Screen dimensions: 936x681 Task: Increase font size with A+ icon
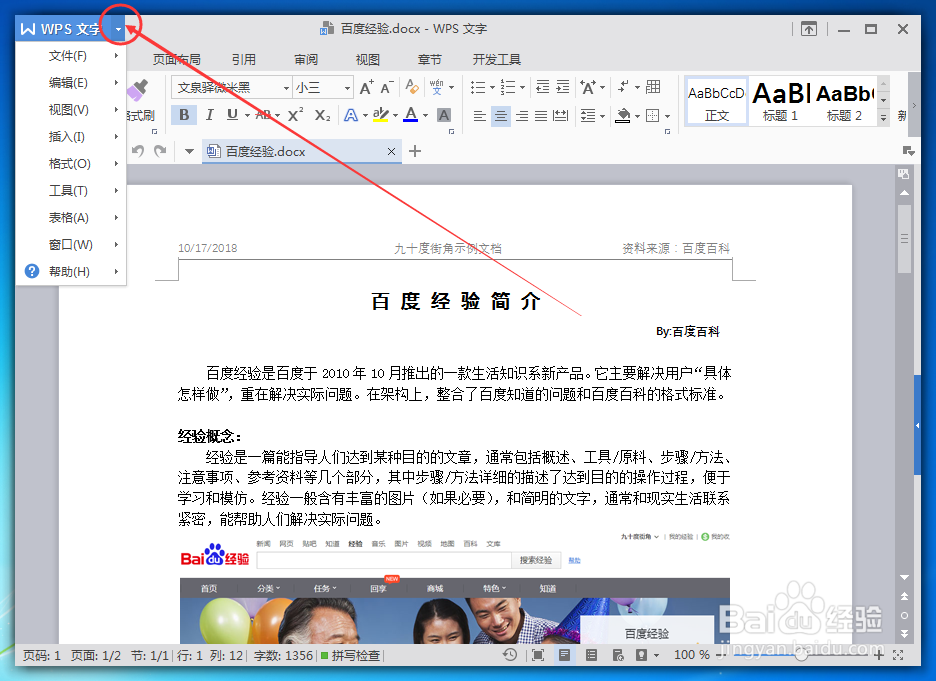(x=367, y=88)
